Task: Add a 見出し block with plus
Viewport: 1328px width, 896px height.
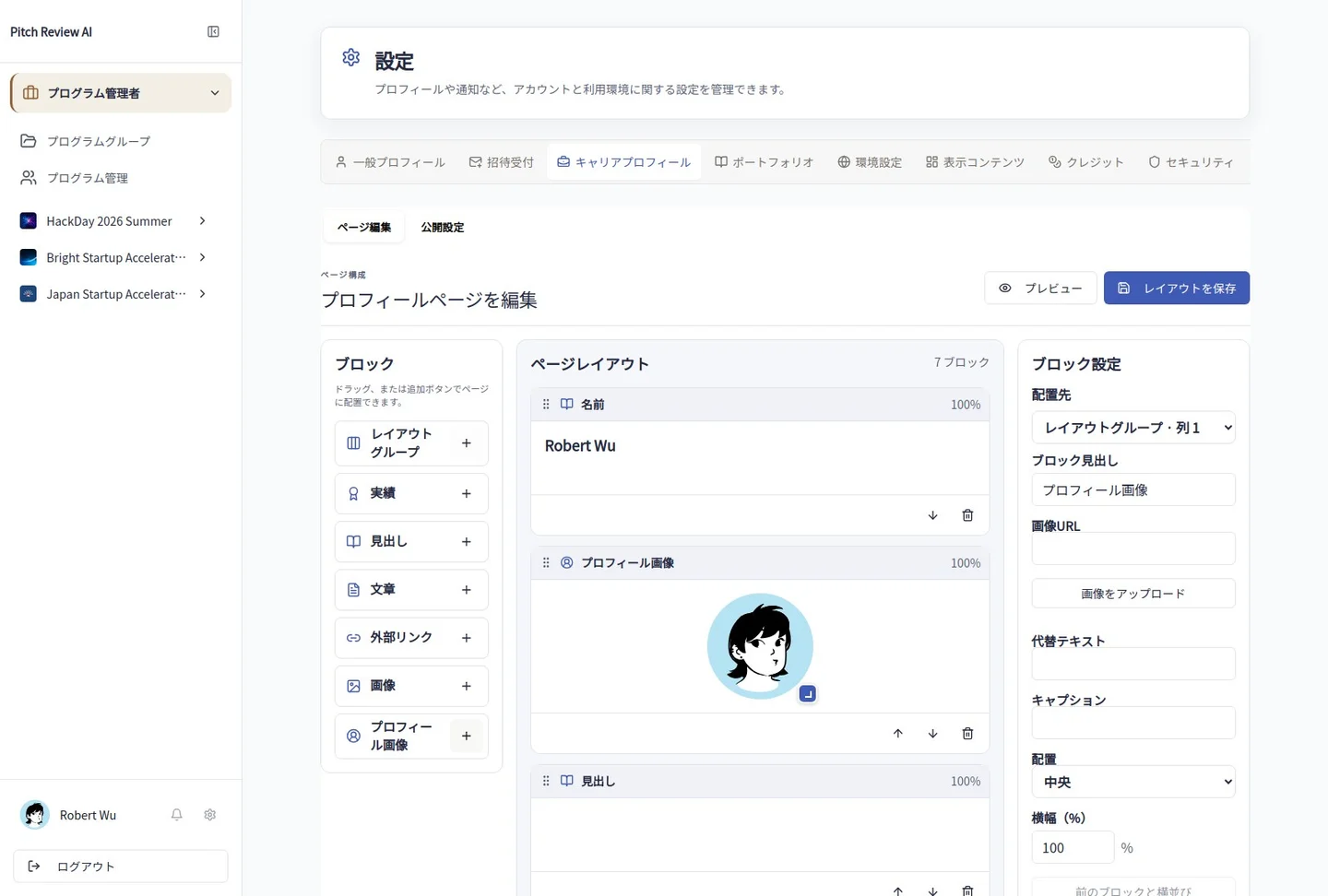Action: pos(467,542)
